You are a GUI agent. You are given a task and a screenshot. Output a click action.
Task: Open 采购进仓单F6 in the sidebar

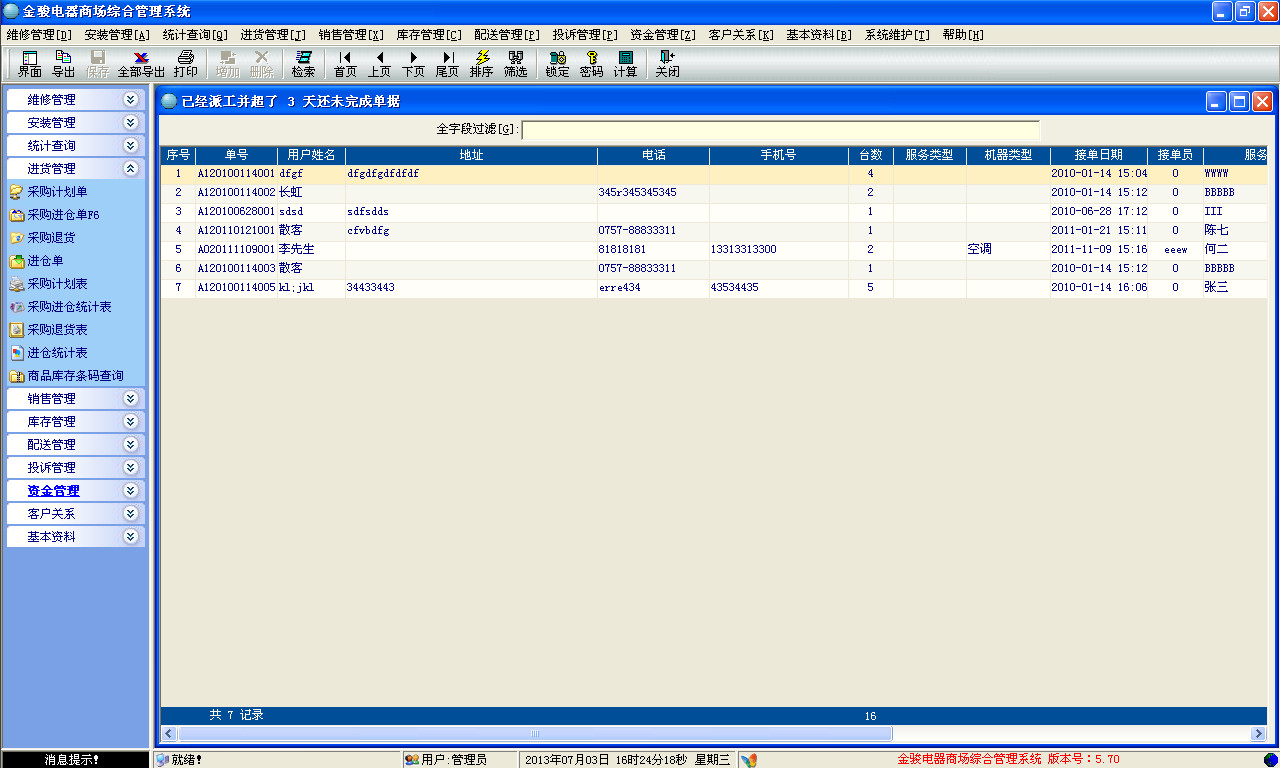pyautogui.click(x=55, y=215)
